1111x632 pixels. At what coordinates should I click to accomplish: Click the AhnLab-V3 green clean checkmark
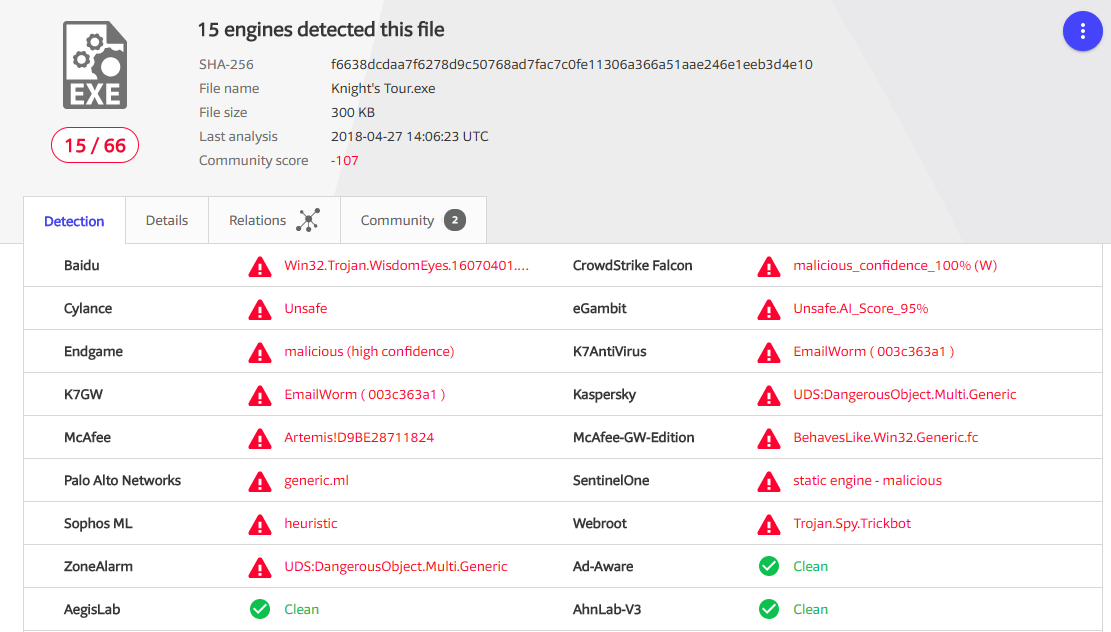click(769, 609)
